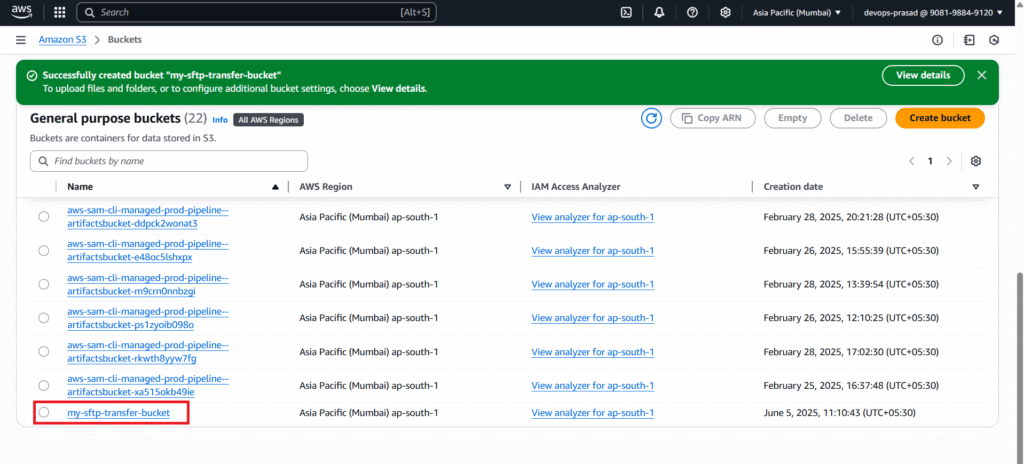The image size is (1024, 464).
Task: Click the Delete button
Action: [x=858, y=118]
